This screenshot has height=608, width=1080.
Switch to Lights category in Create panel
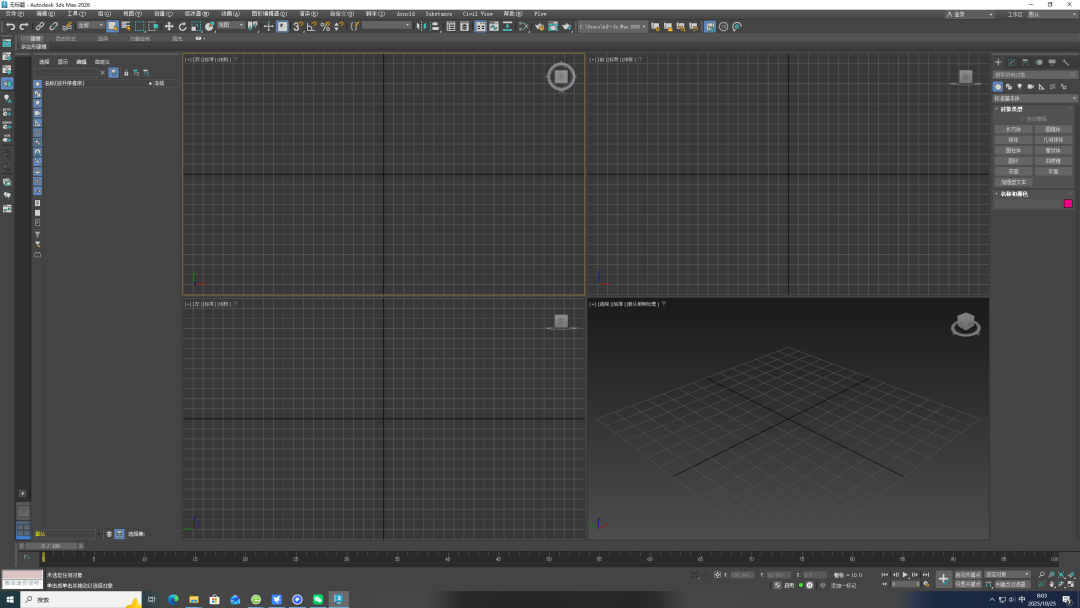(x=1019, y=87)
